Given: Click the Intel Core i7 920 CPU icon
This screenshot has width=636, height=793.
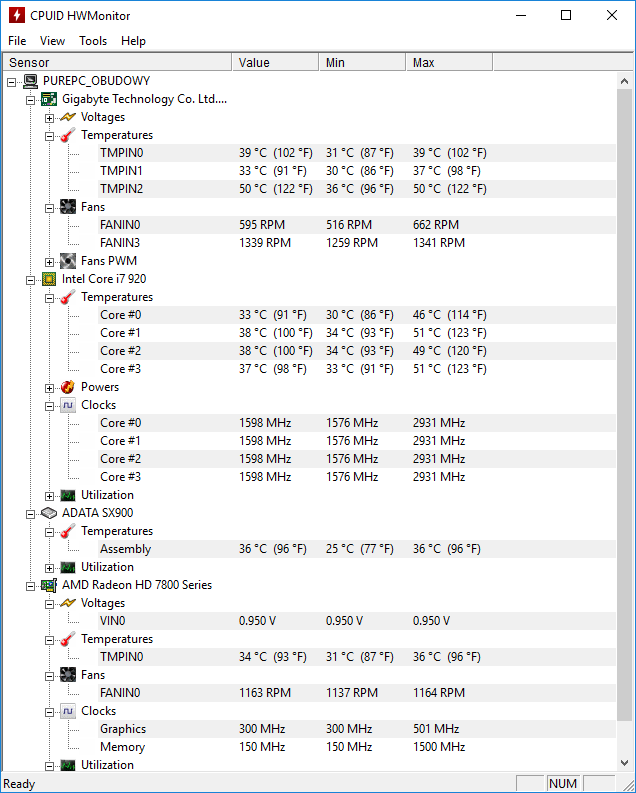Looking at the screenshot, I should [48, 279].
